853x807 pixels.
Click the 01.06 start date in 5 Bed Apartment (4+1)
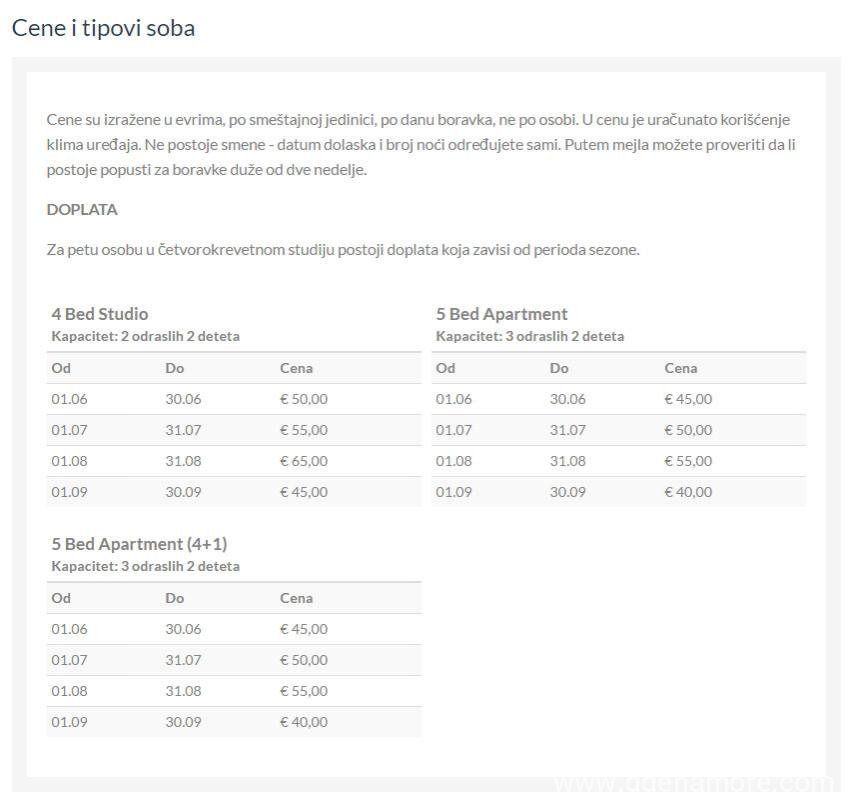point(70,629)
